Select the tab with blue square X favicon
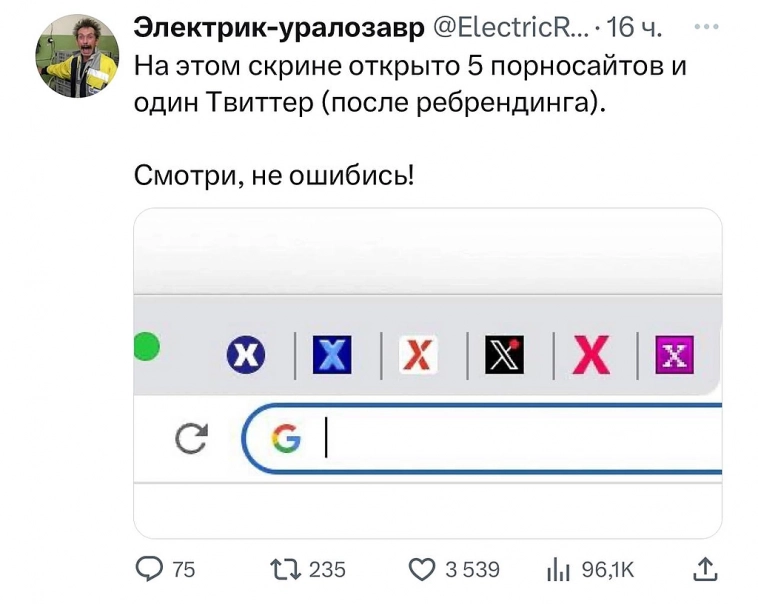Image resolution: width=758 pixels, height=604 pixels. [x=332, y=354]
